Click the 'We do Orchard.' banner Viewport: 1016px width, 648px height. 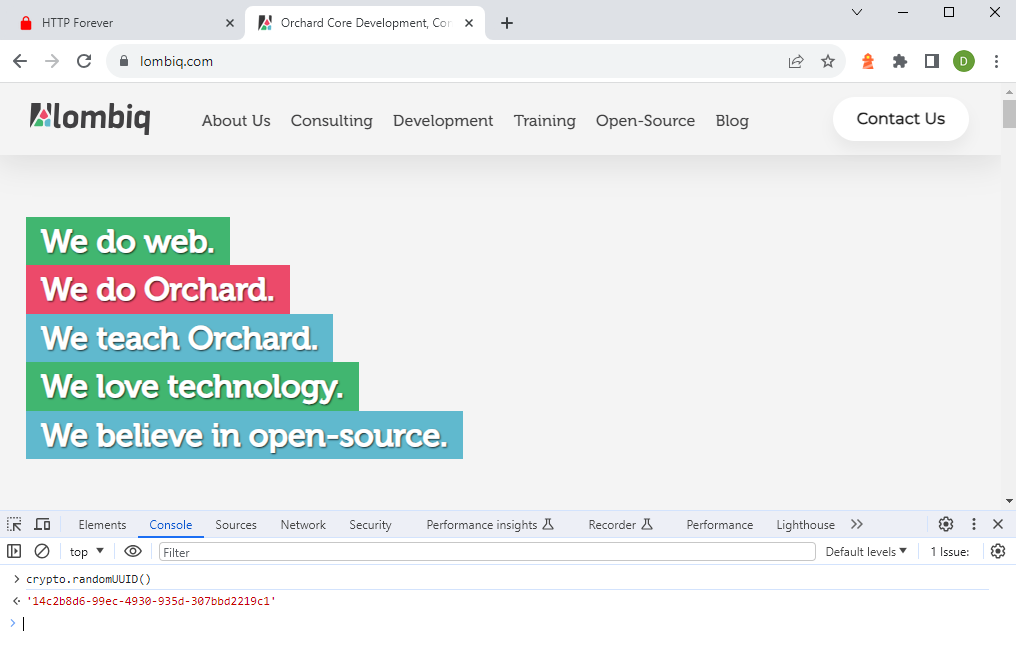tap(157, 289)
